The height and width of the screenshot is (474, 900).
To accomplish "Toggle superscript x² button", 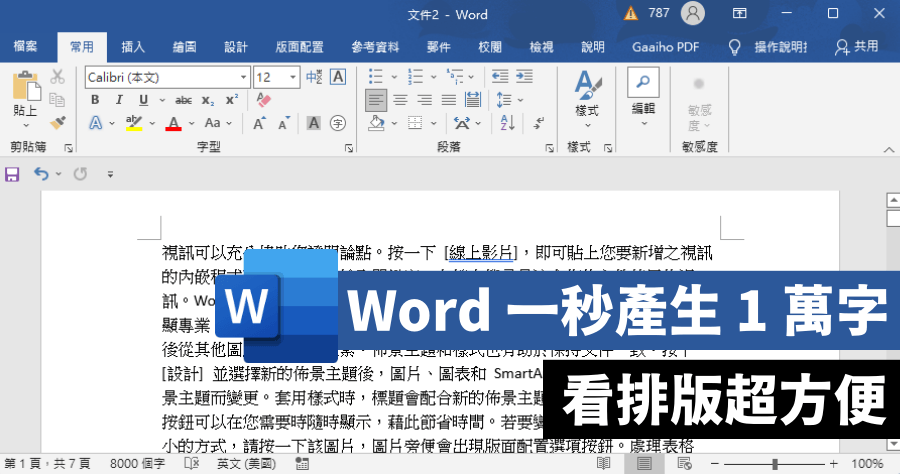I will (x=232, y=100).
